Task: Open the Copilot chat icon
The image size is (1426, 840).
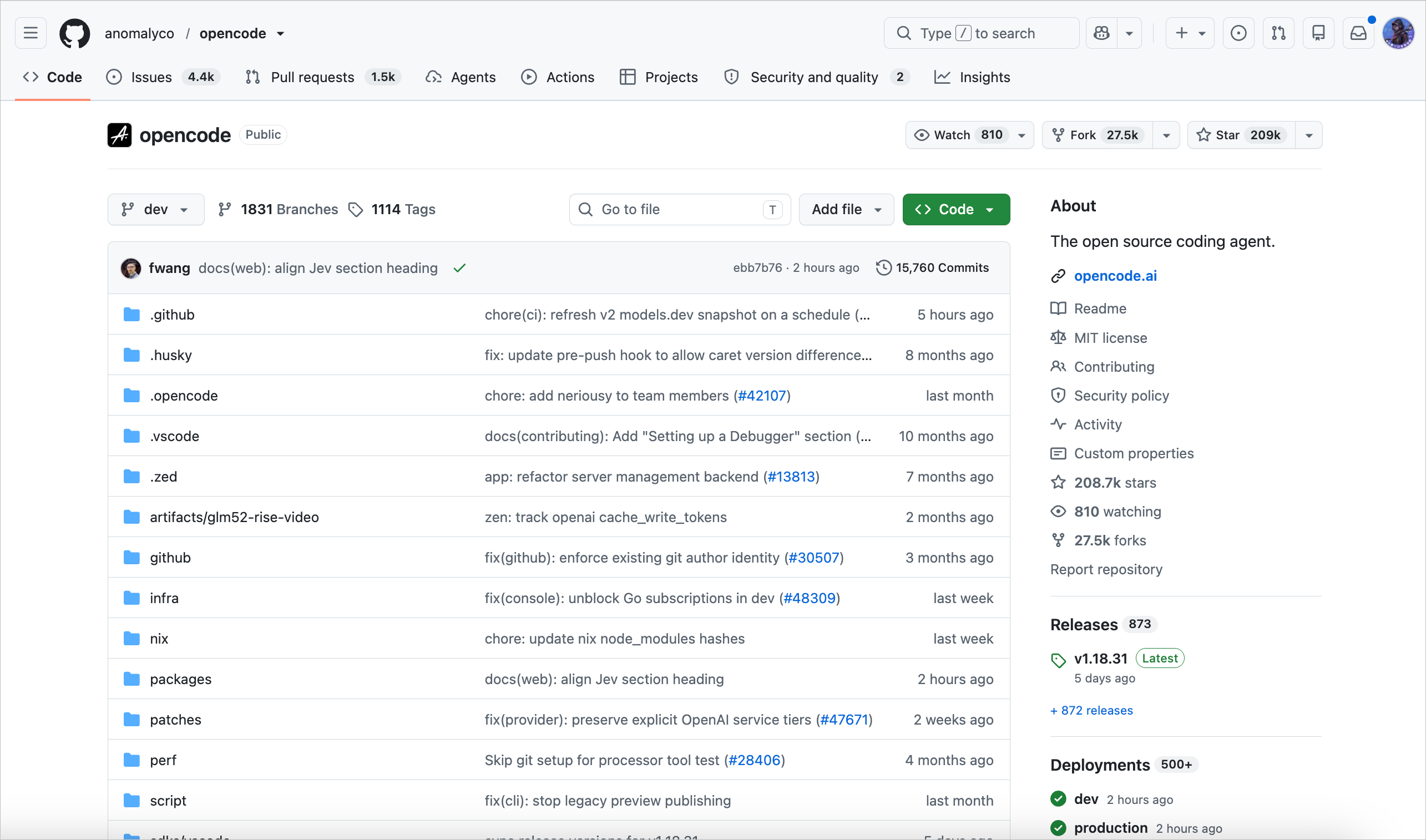Action: (x=1101, y=33)
